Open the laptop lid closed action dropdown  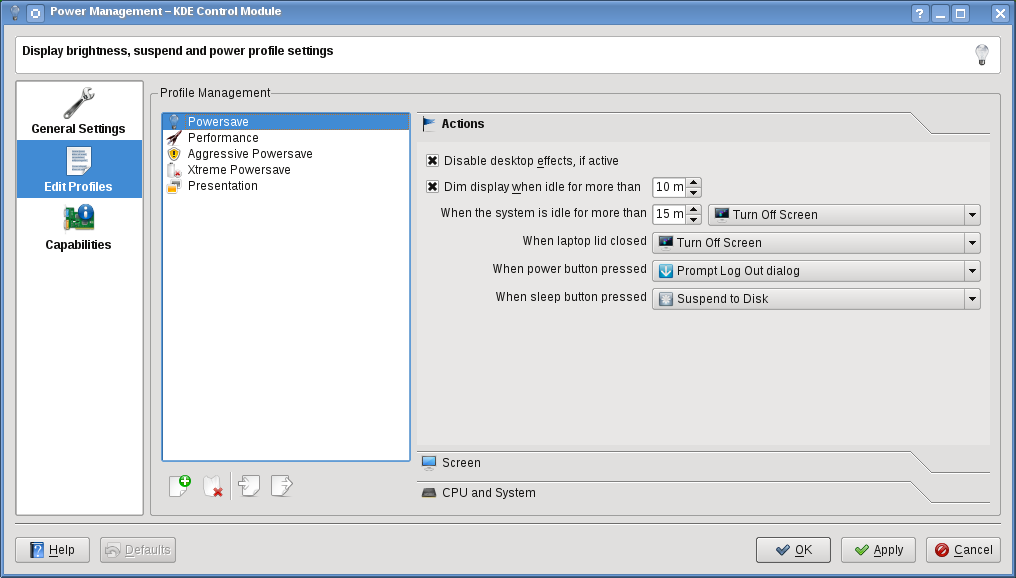(816, 243)
